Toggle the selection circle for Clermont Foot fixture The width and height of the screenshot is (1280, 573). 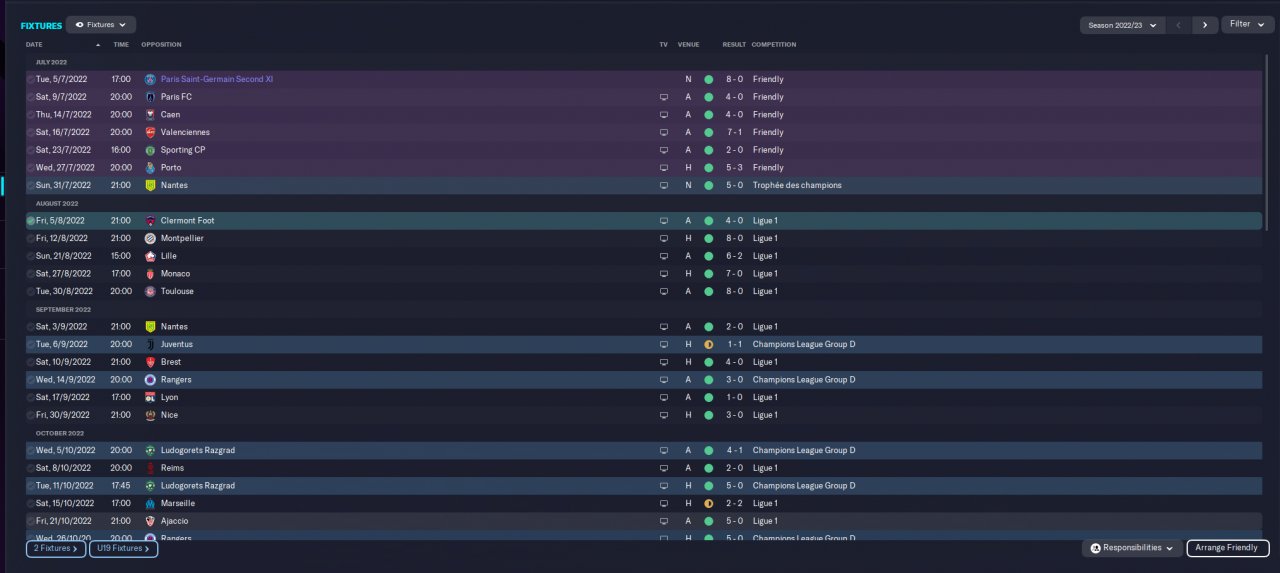coord(31,221)
